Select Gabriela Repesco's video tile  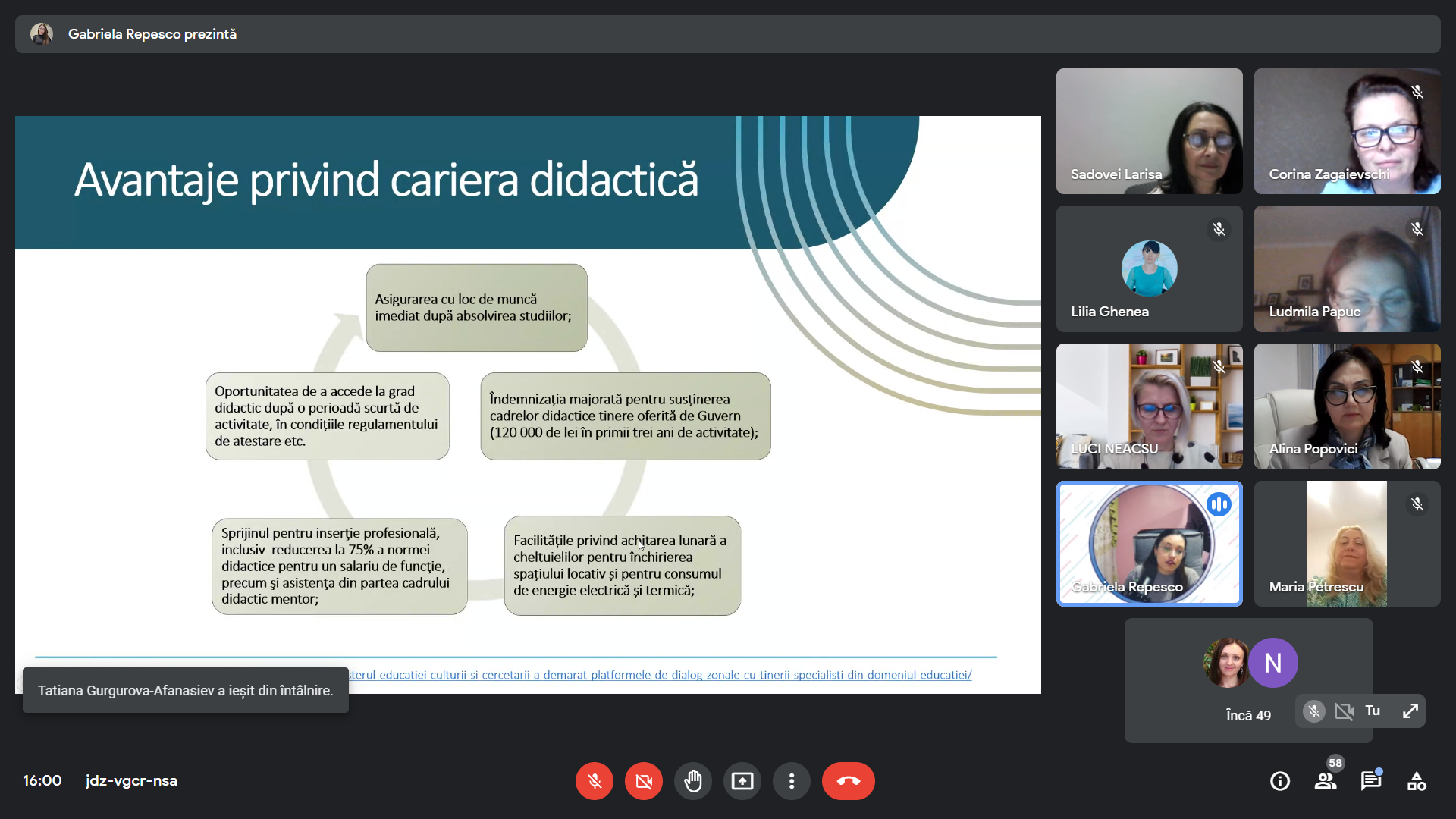1150,544
